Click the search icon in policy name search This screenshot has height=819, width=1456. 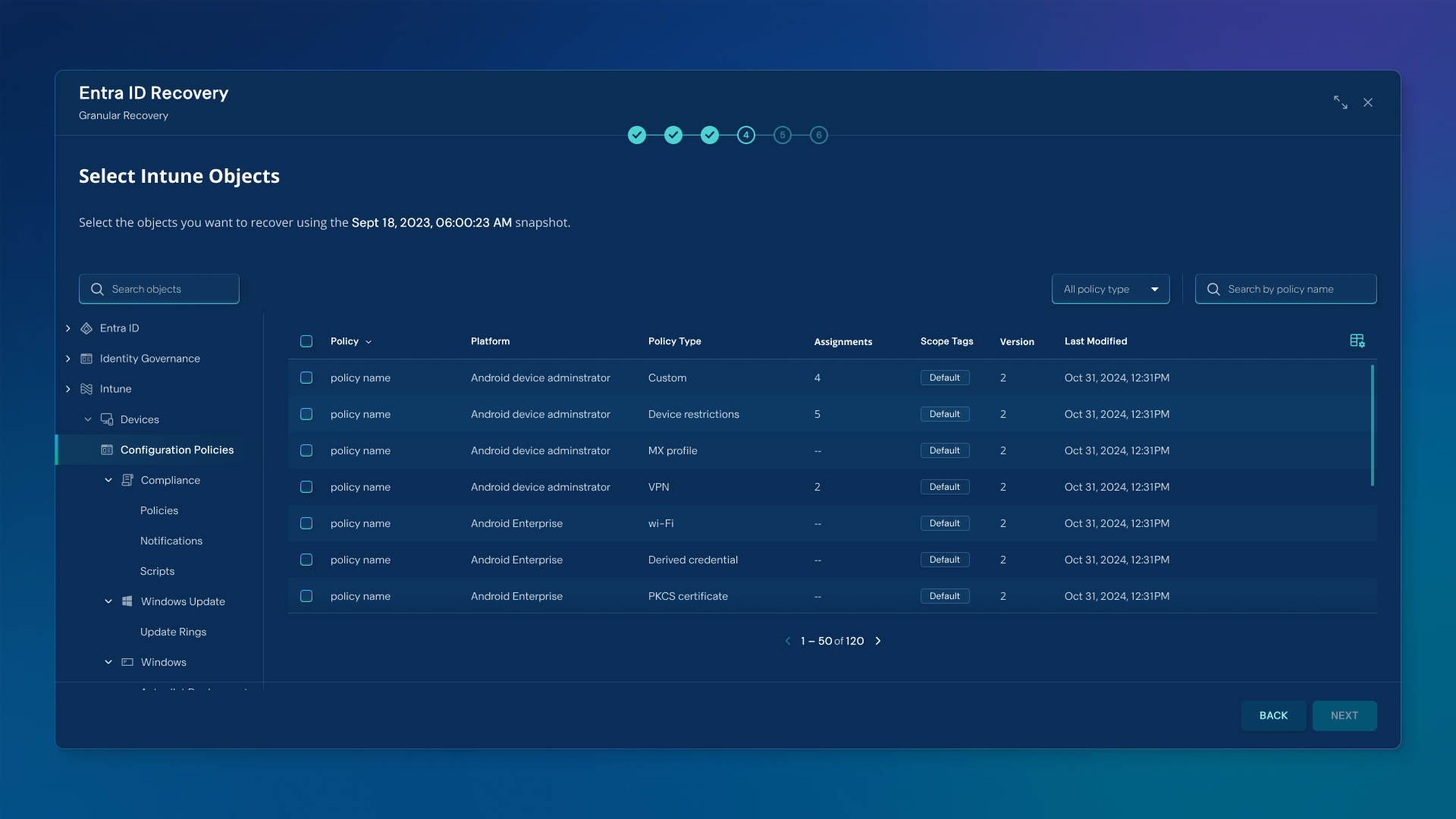[x=1213, y=289]
